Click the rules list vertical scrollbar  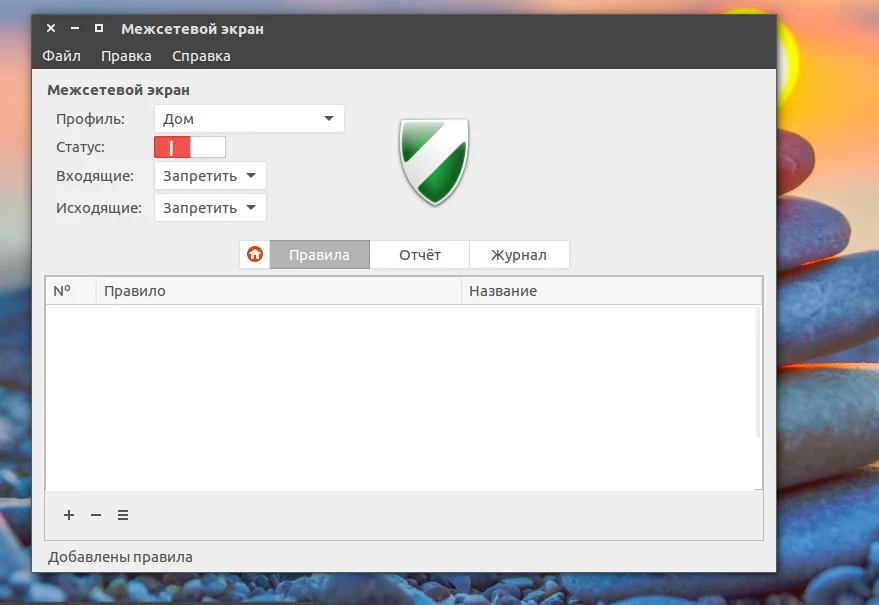(758, 372)
